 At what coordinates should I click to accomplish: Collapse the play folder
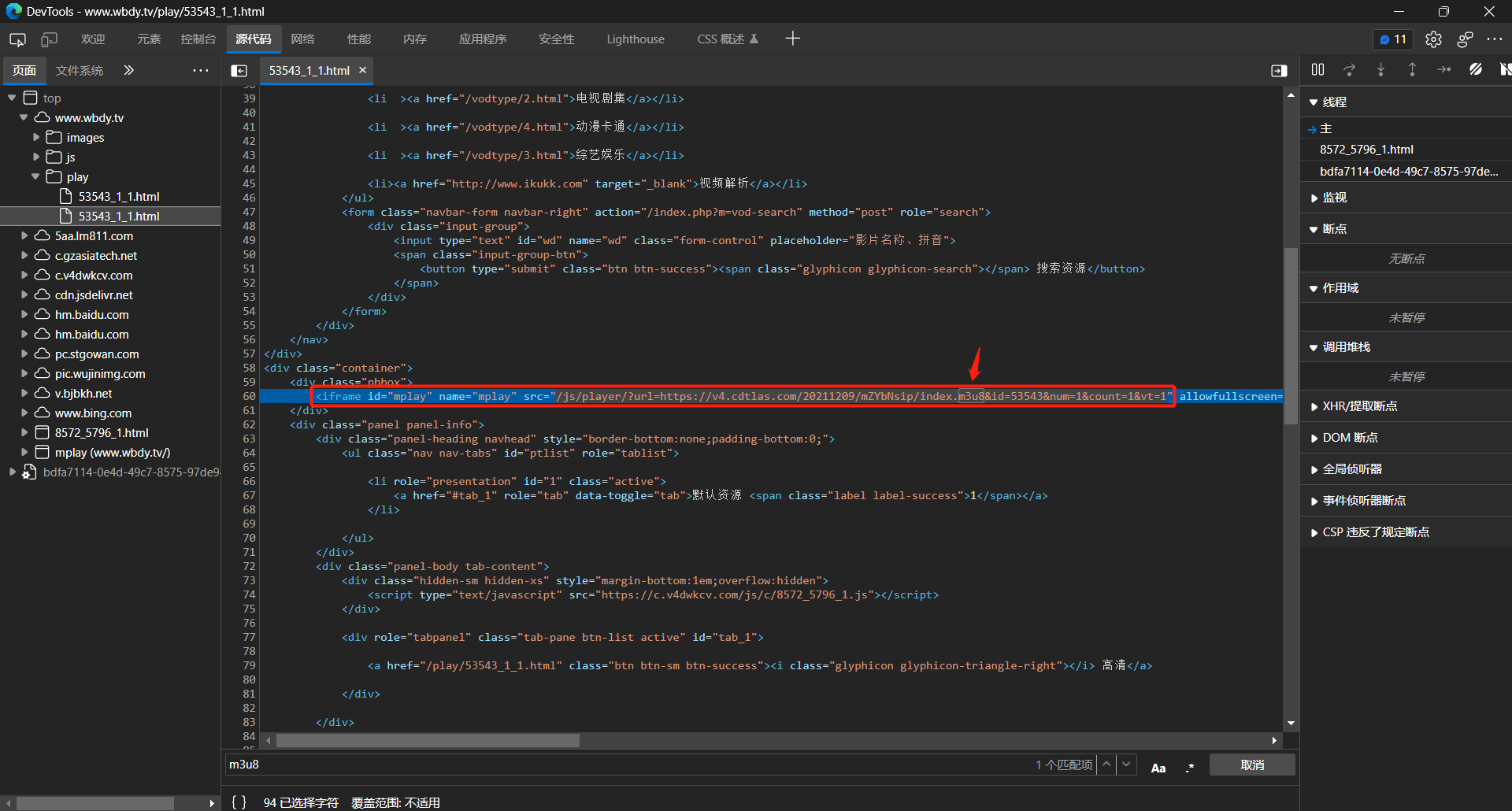(35, 176)
